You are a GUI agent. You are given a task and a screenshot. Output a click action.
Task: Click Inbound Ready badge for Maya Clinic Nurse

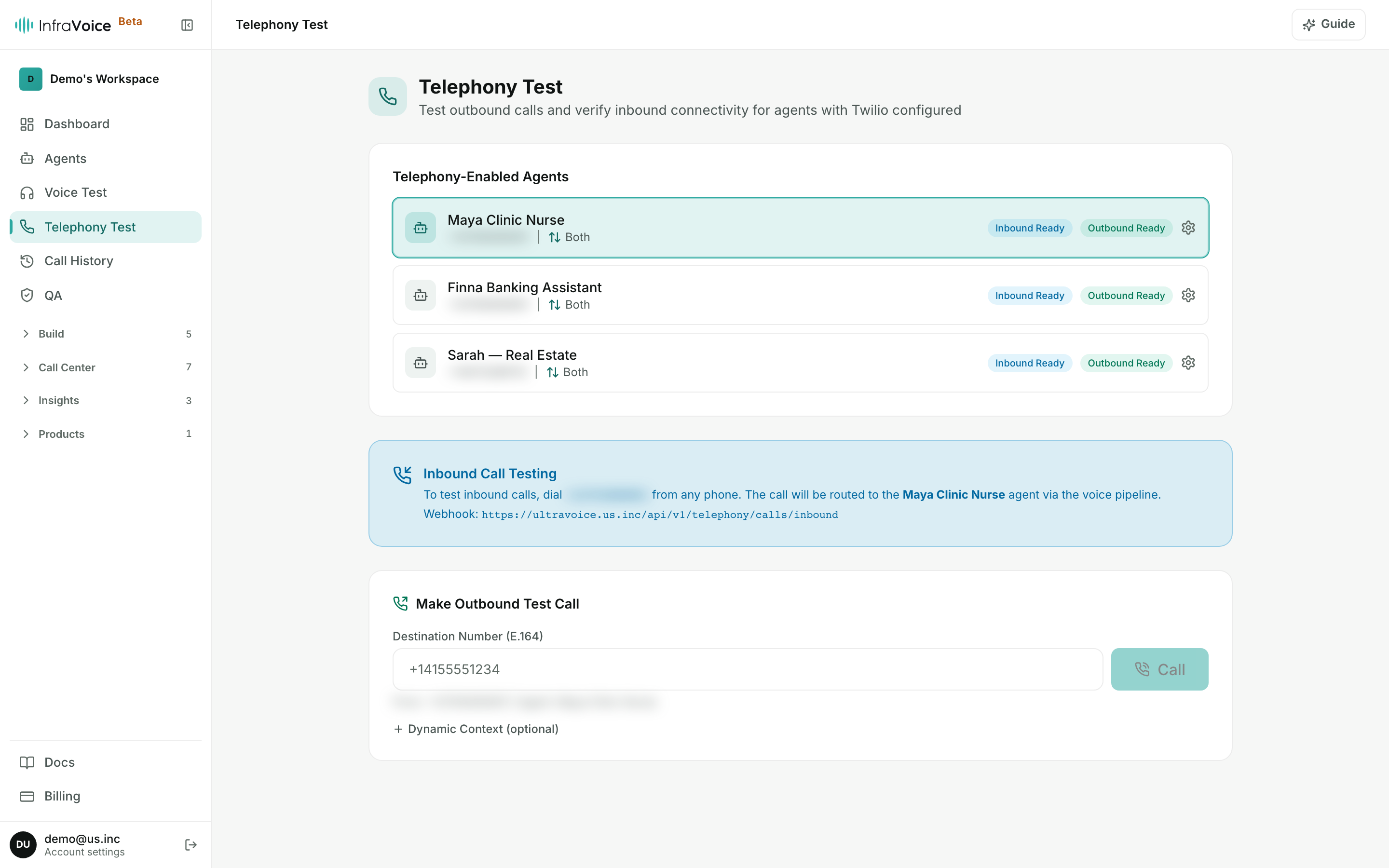click(x=1029, y=228)
